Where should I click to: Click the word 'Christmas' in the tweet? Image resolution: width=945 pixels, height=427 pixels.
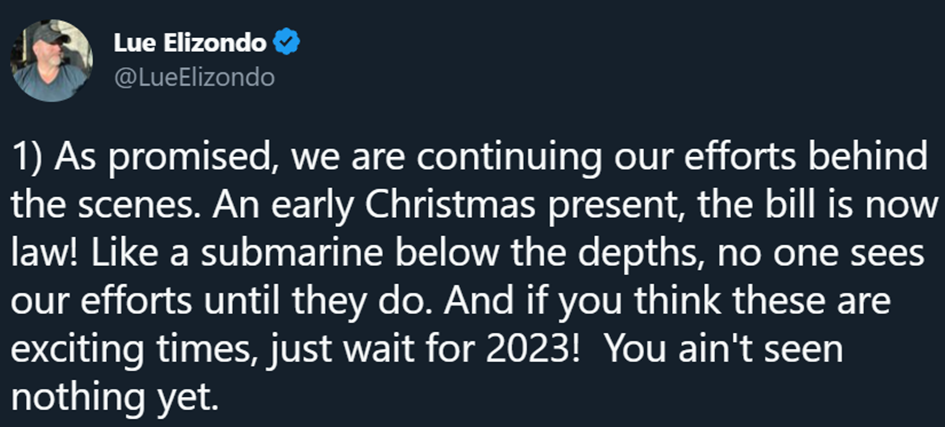451,207
